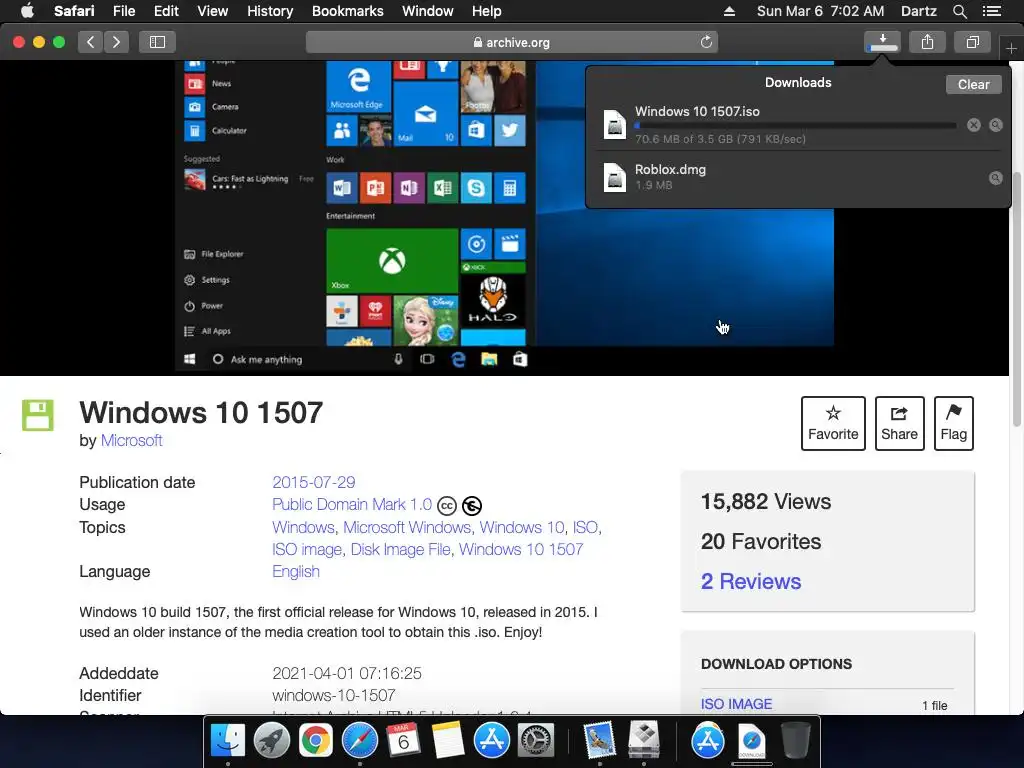Open the Microsoft creator link
1024x768 pixels.
pos(131,441)
